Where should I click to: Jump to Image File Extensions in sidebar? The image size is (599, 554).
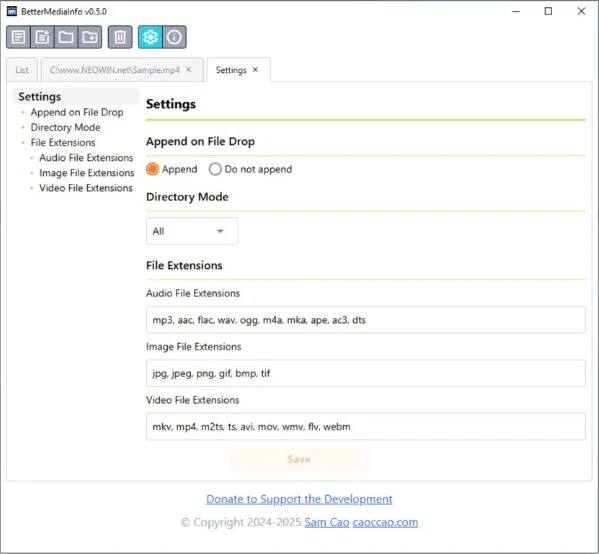(87, 173)
